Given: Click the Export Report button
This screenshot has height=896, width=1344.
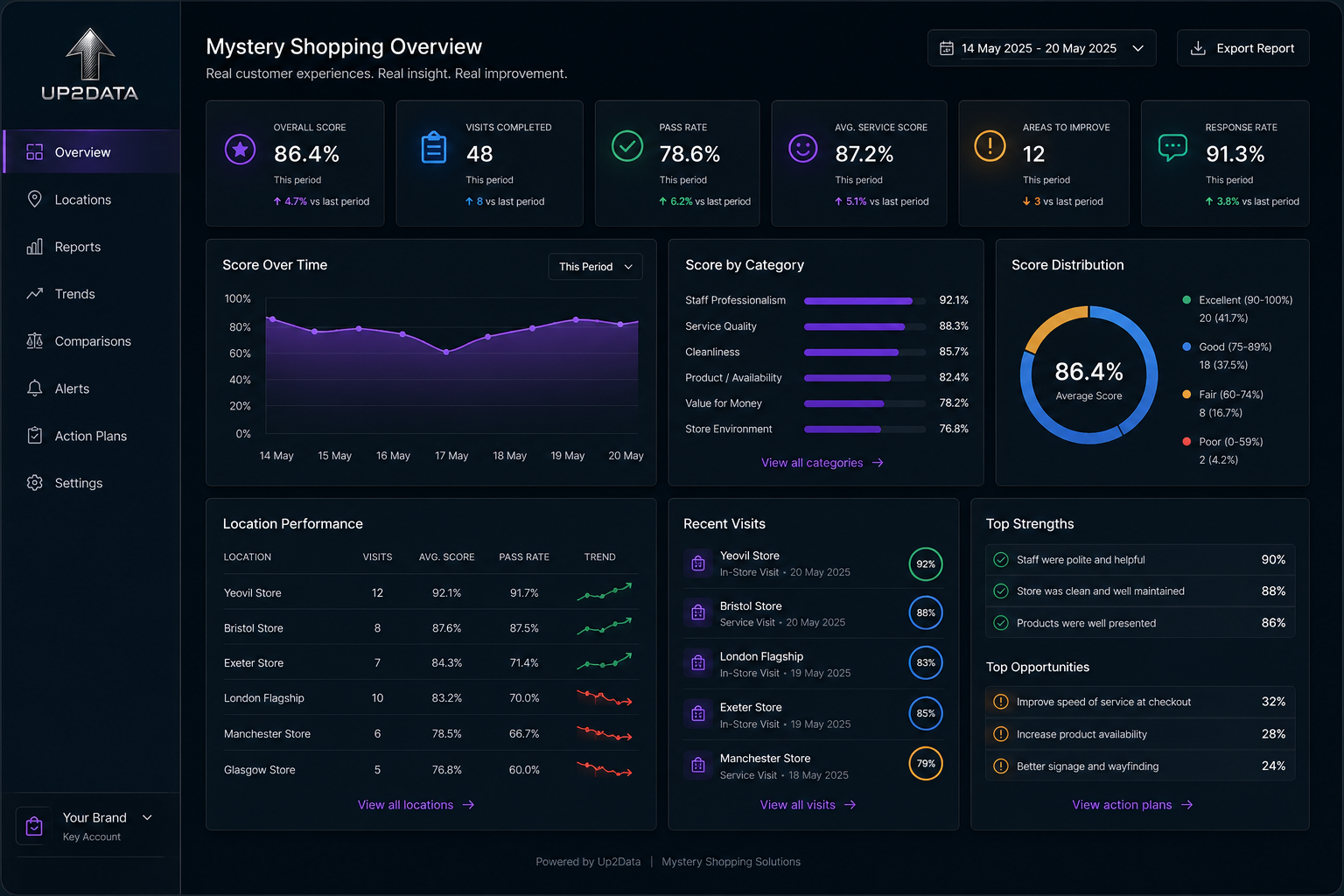Looking at the screenshot, I should tap(1242, 48).
